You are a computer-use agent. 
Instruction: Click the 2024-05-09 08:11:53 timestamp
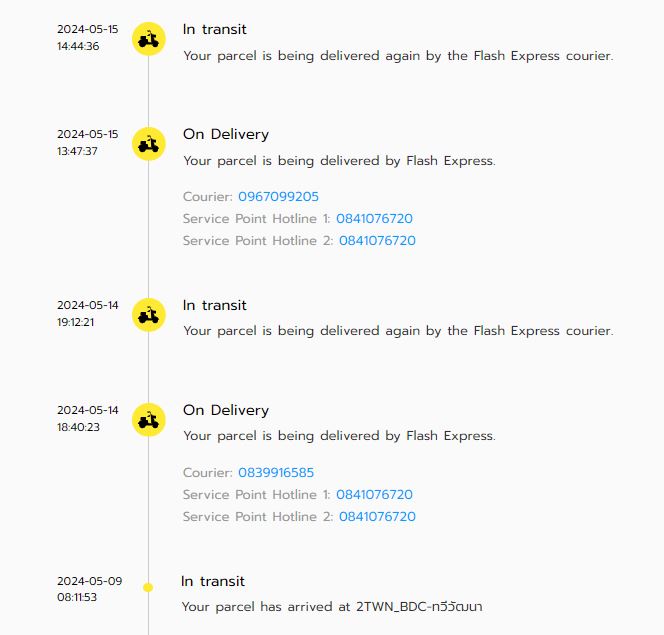tap(89, 589)
